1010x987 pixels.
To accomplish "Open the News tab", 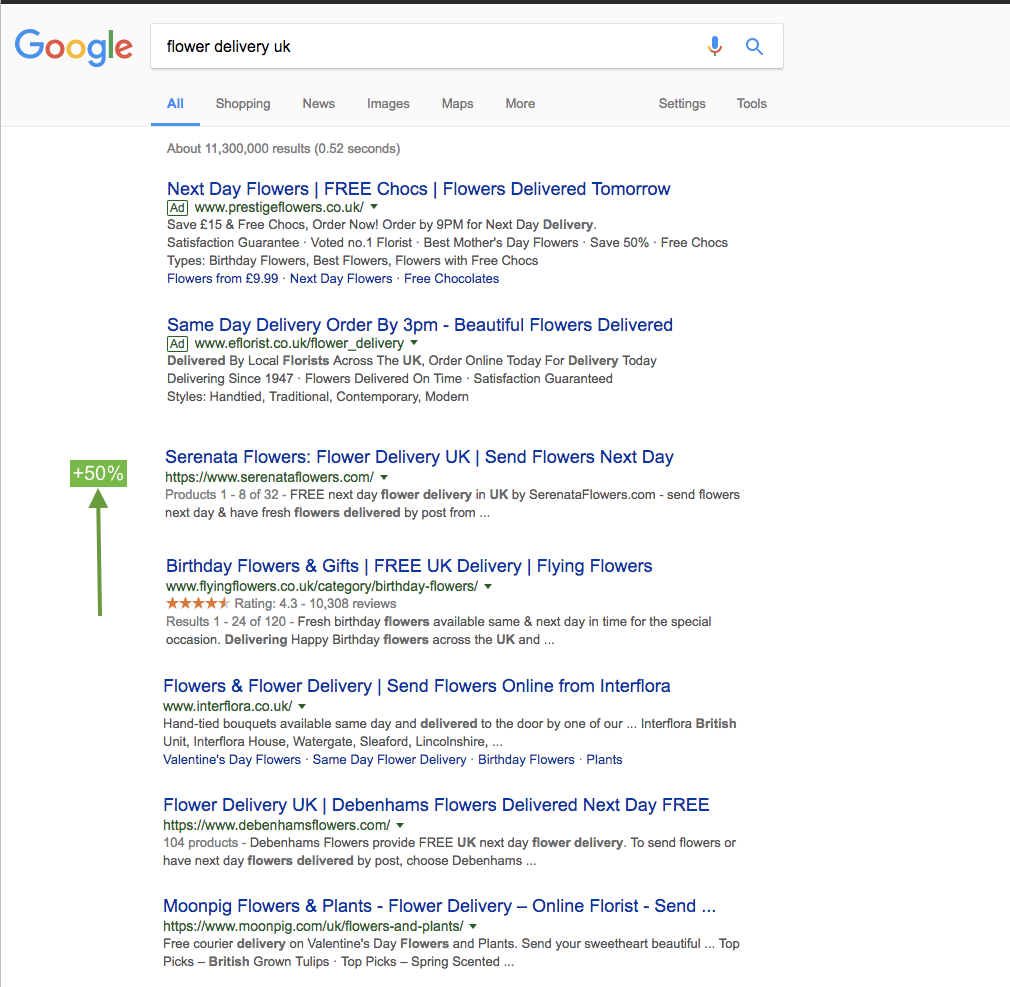I will coord(318,104).
